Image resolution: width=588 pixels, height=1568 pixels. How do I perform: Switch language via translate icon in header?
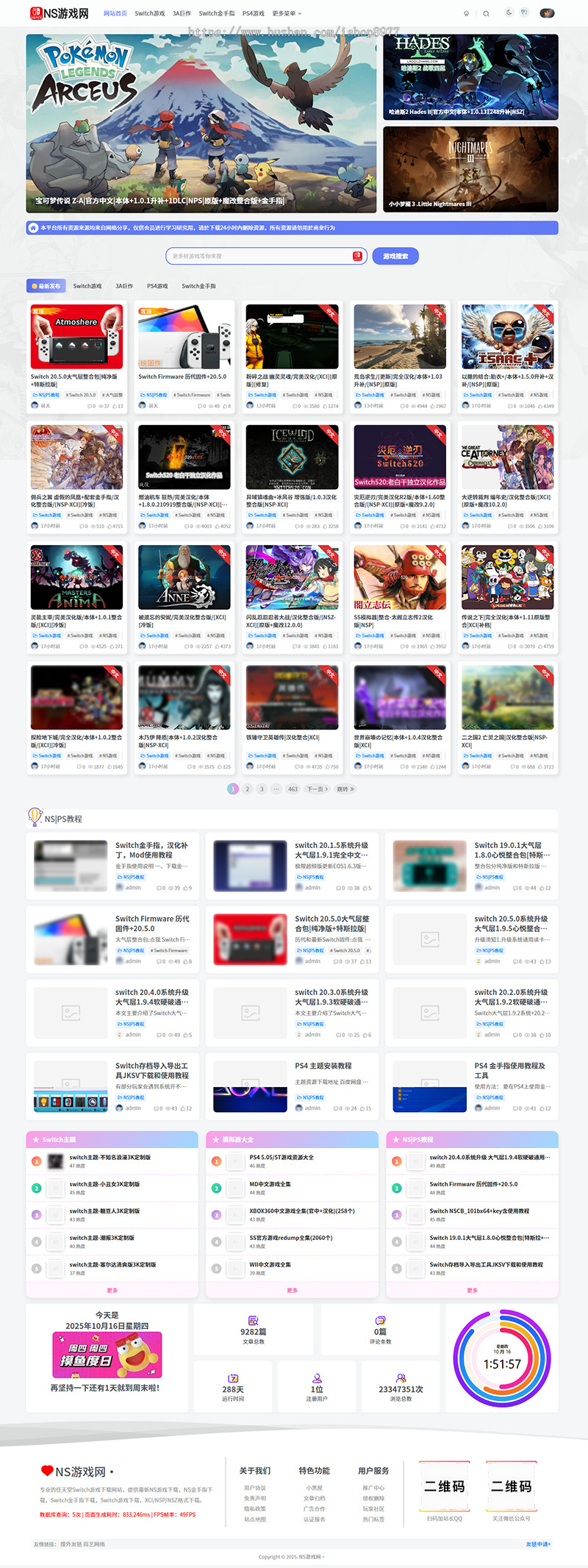point(524,13)
